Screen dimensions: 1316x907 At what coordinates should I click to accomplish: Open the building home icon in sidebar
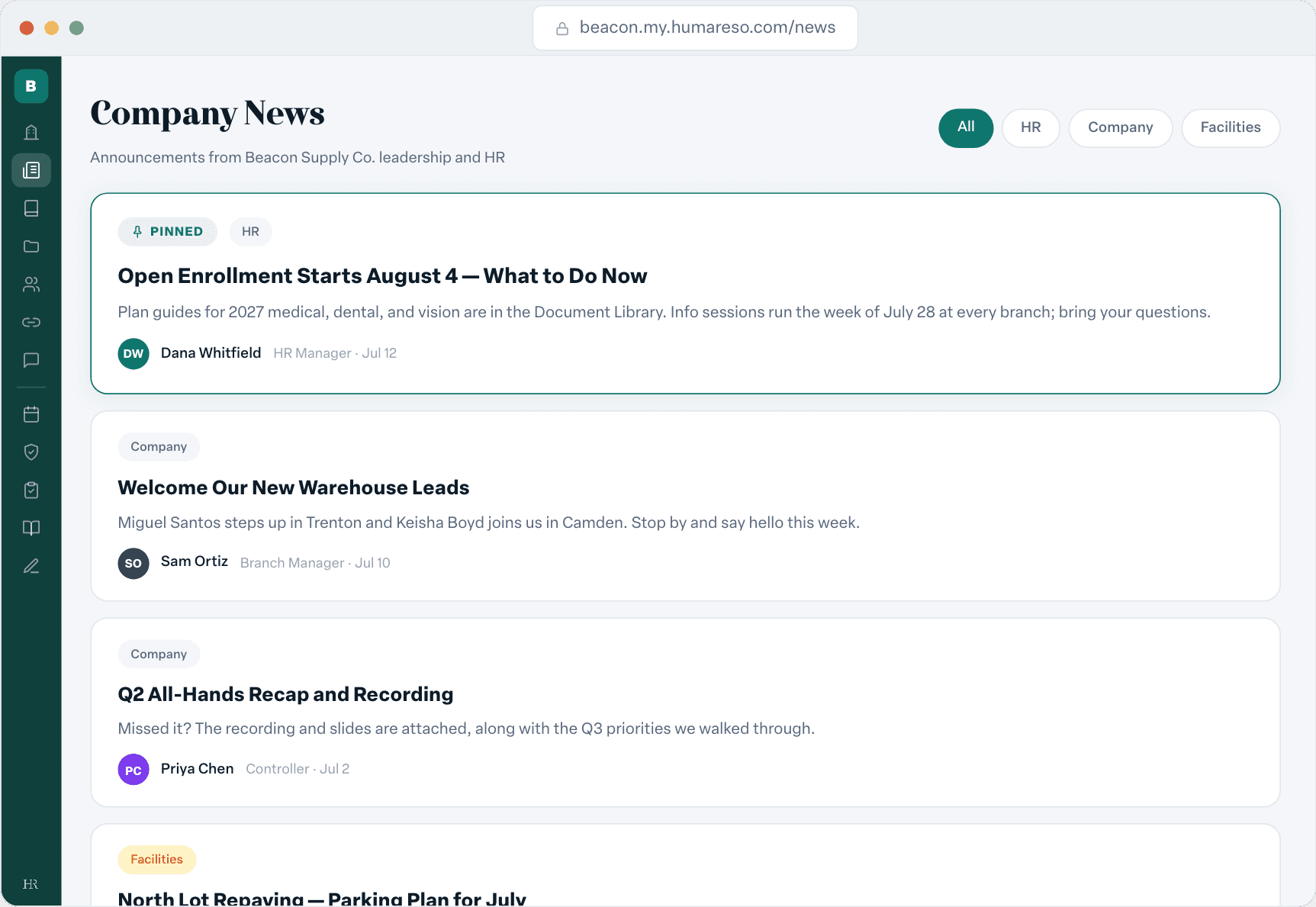(31, 132)
